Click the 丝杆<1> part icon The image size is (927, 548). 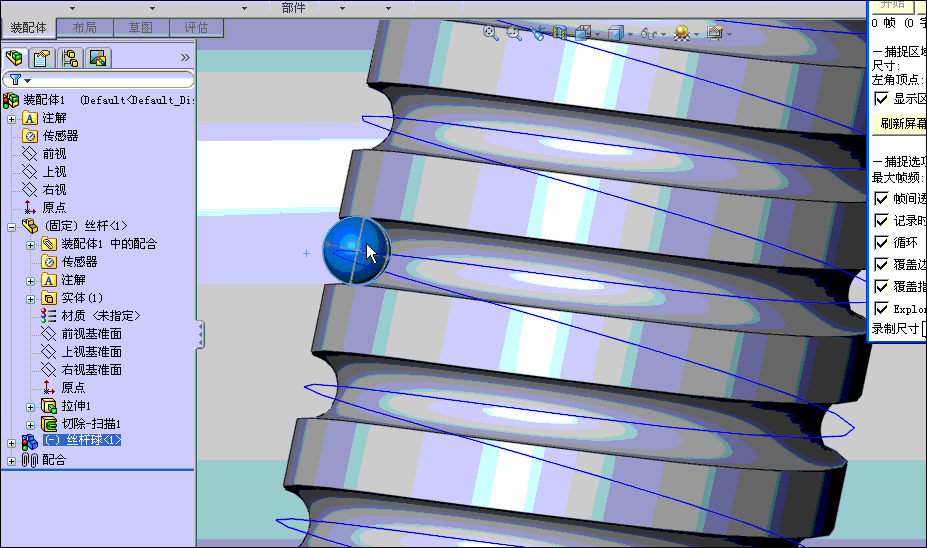(x=30, y=226)
